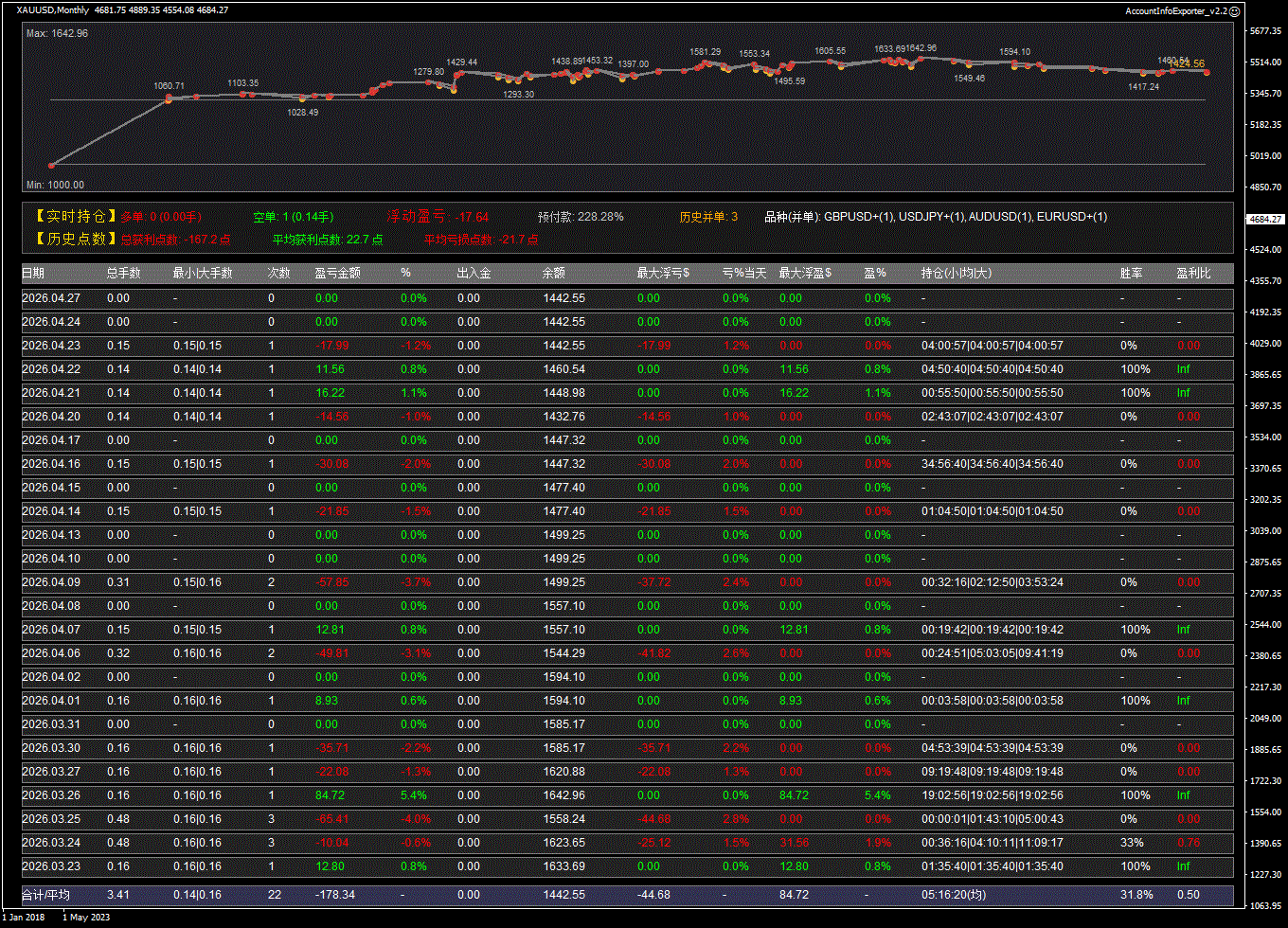Click the 浮动盈亏 floating P/L label

[415, 217]
